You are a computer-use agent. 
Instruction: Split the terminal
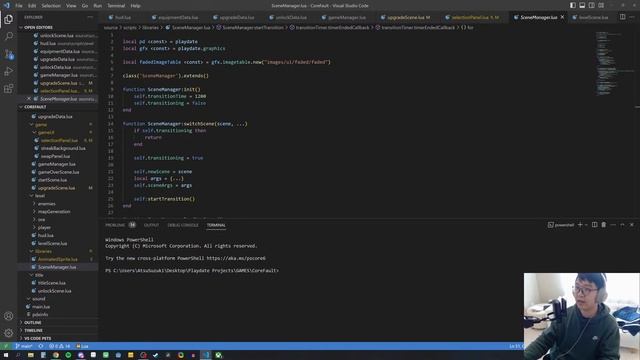click(x=595, y=225)
